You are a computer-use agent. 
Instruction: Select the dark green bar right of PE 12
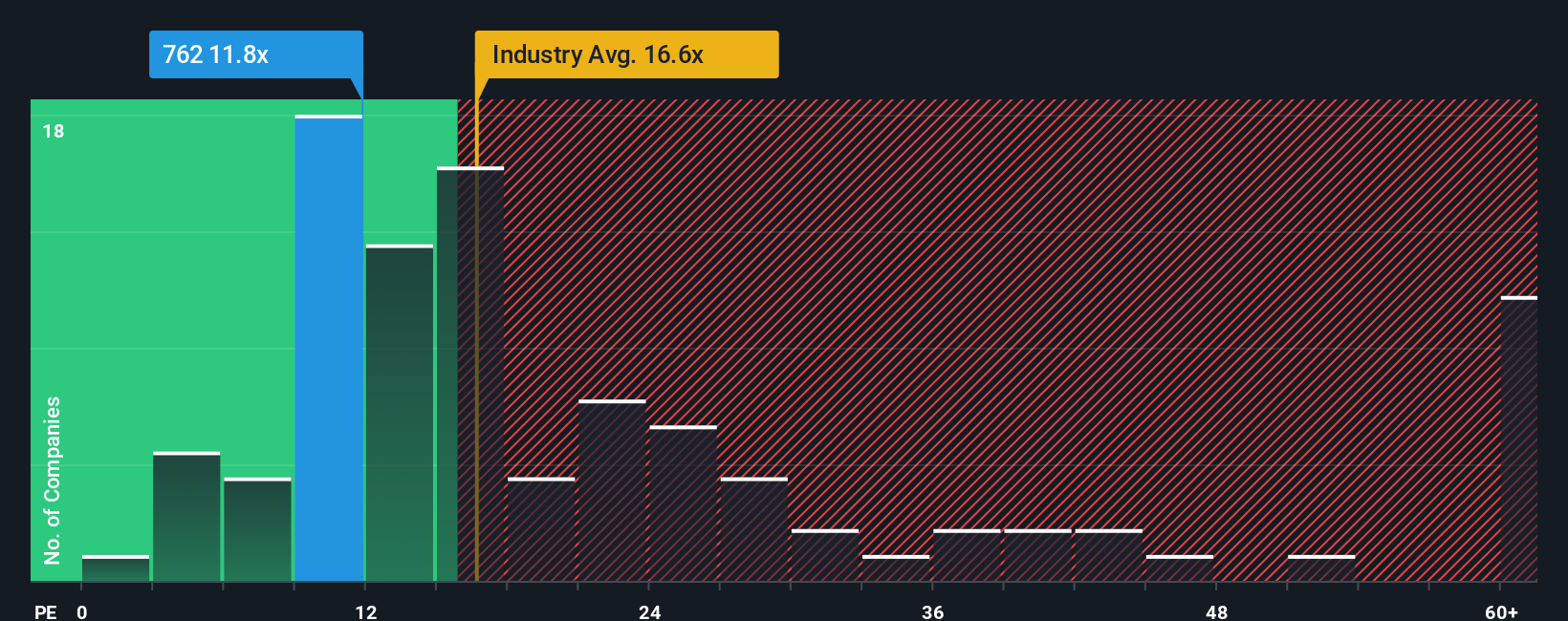400,414
